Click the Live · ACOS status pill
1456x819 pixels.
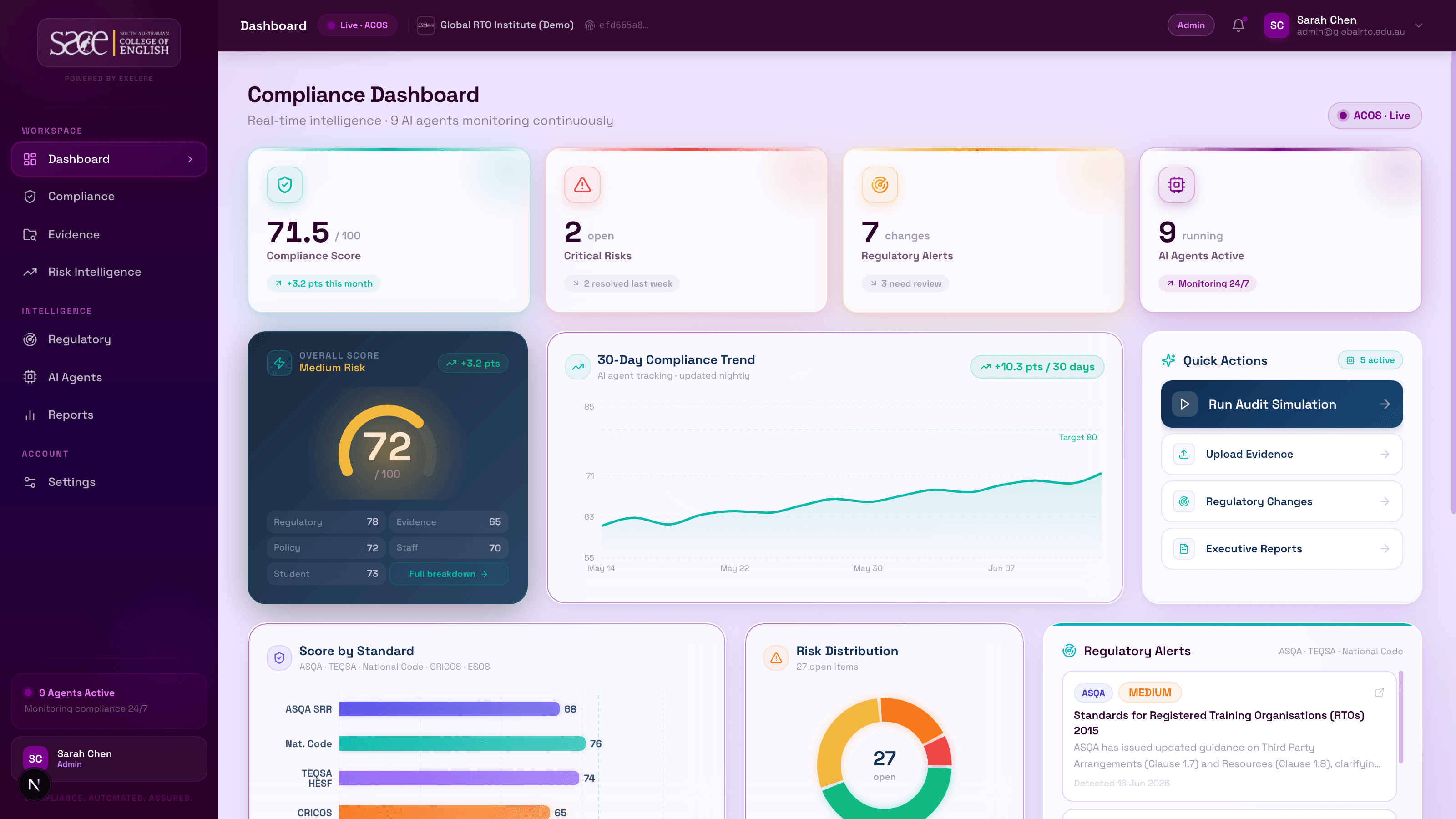[358, 25]
